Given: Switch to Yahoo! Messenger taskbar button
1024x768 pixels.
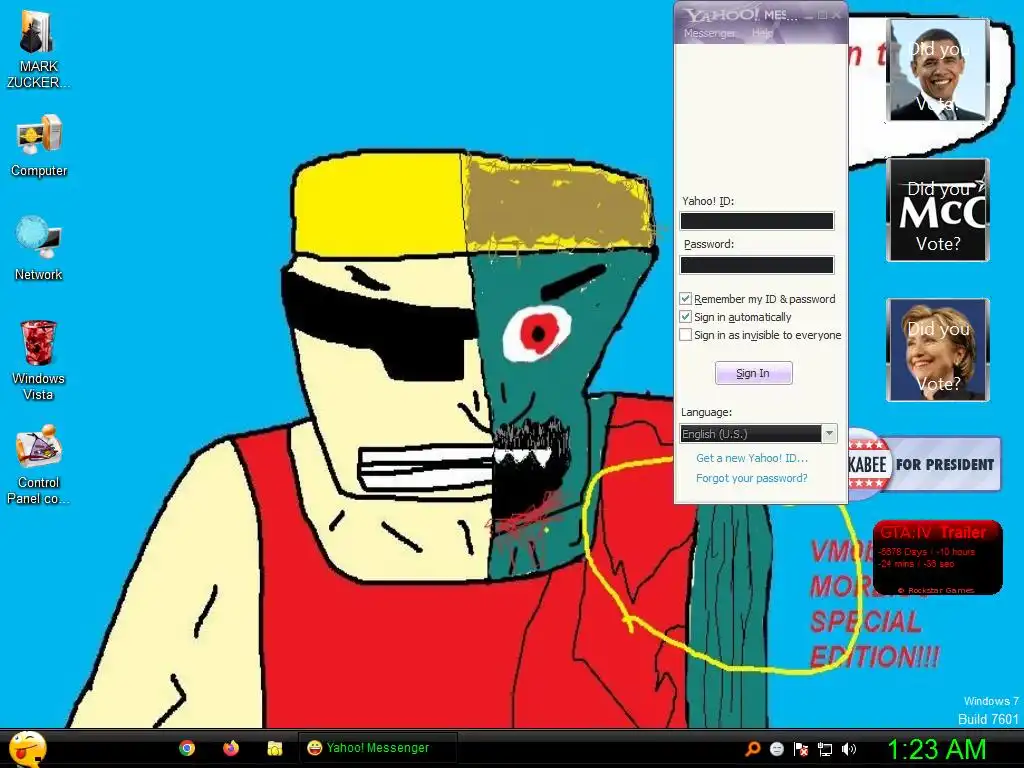Looking at the screenshot, I should pyautogui.click(x=377, y=748).
